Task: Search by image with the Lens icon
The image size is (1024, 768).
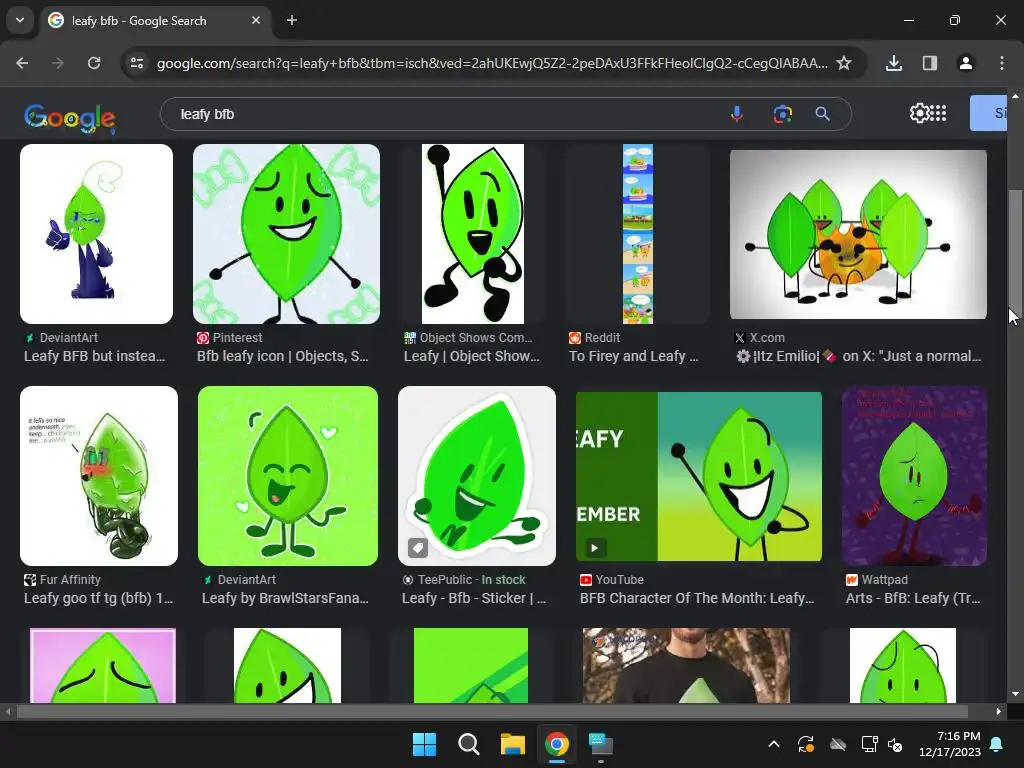Action: click(782, 114)
